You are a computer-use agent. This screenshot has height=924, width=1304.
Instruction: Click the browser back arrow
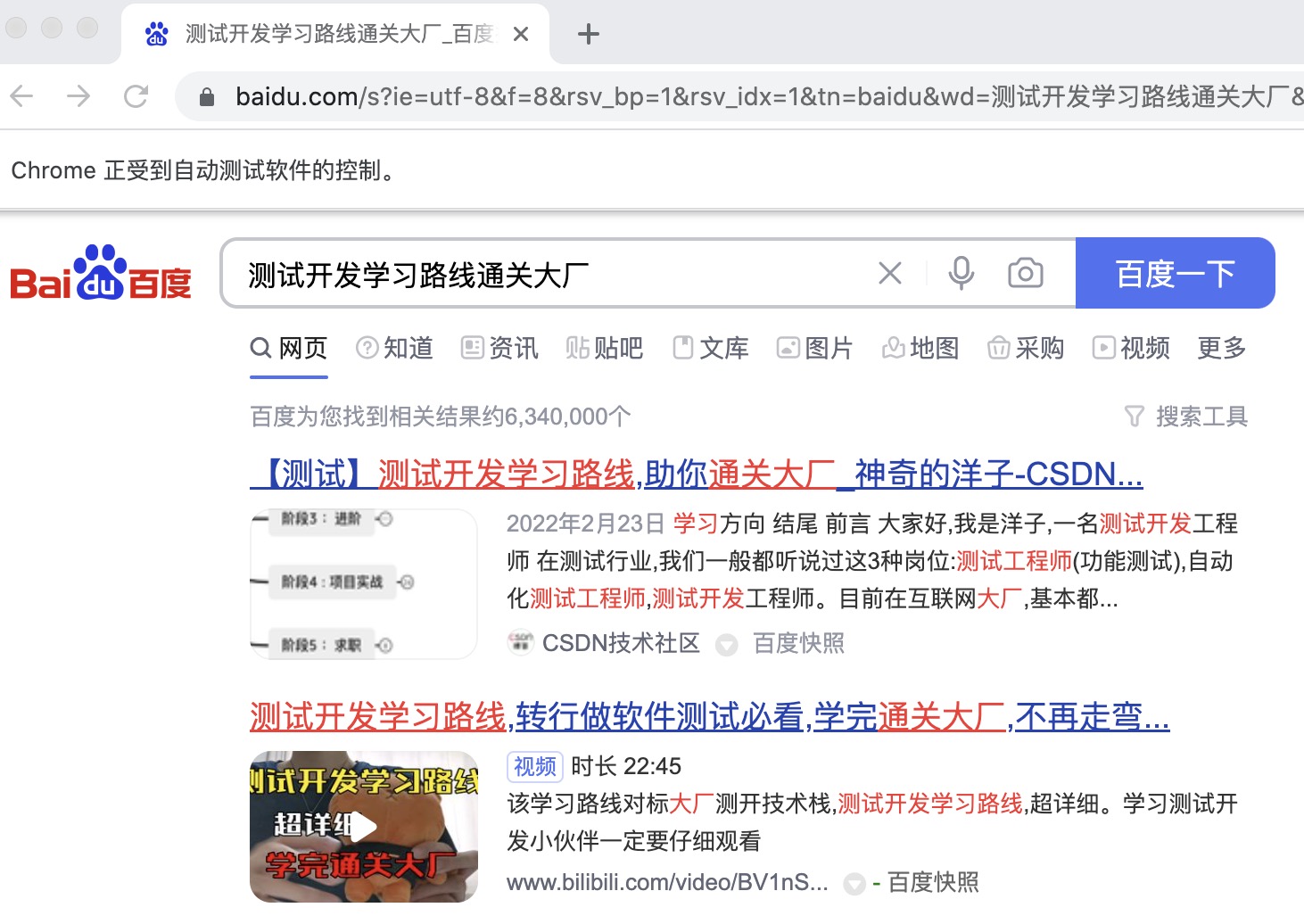click(x=22, y=96)
